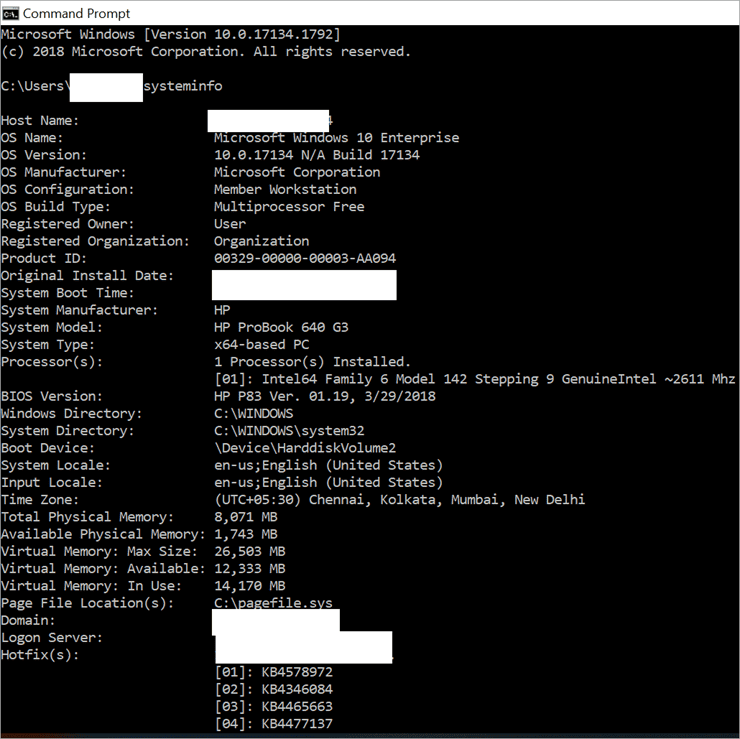Viewport: 740px width, 739px height.
Task: Click the C:\pagefile.sys location value
Action: [273, 603]
